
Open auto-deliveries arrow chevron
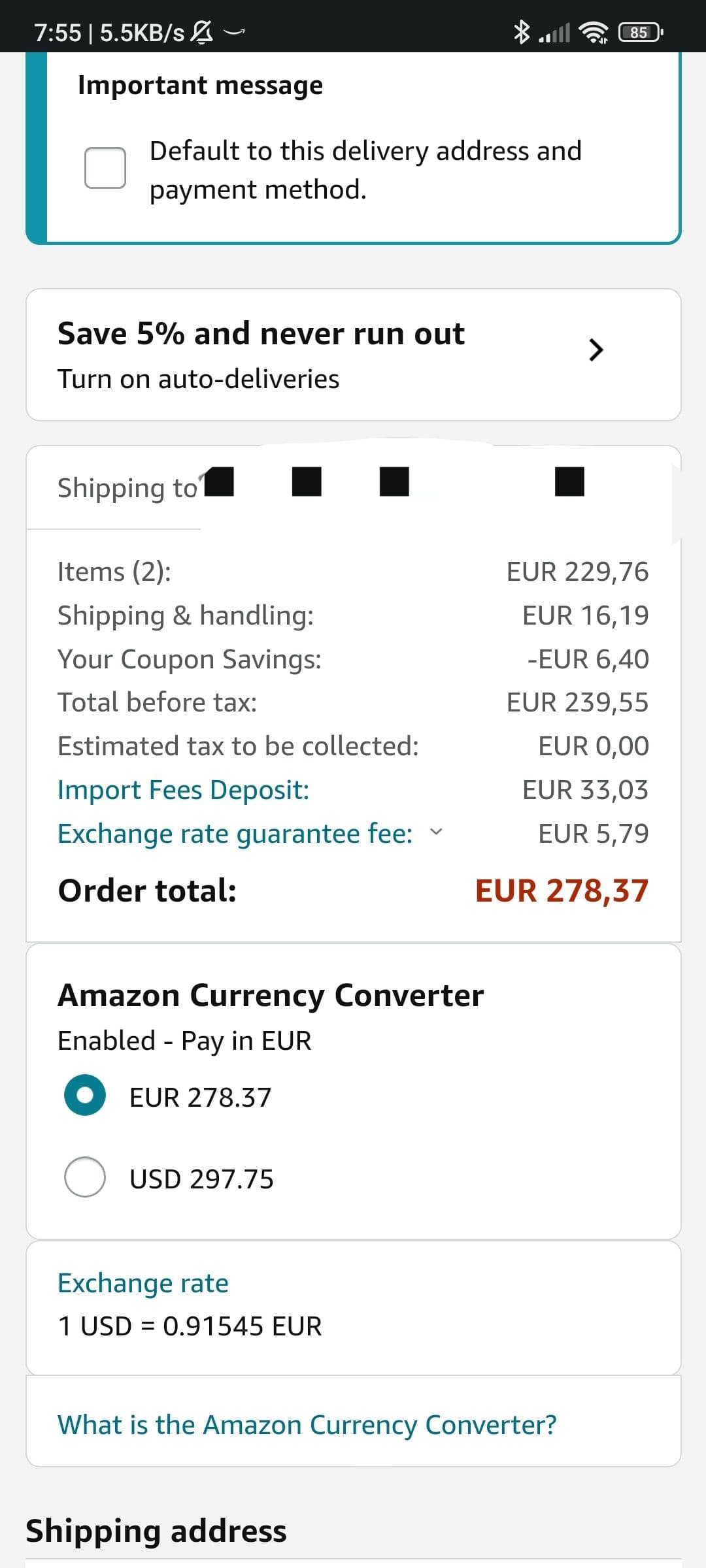click(595, 350)
